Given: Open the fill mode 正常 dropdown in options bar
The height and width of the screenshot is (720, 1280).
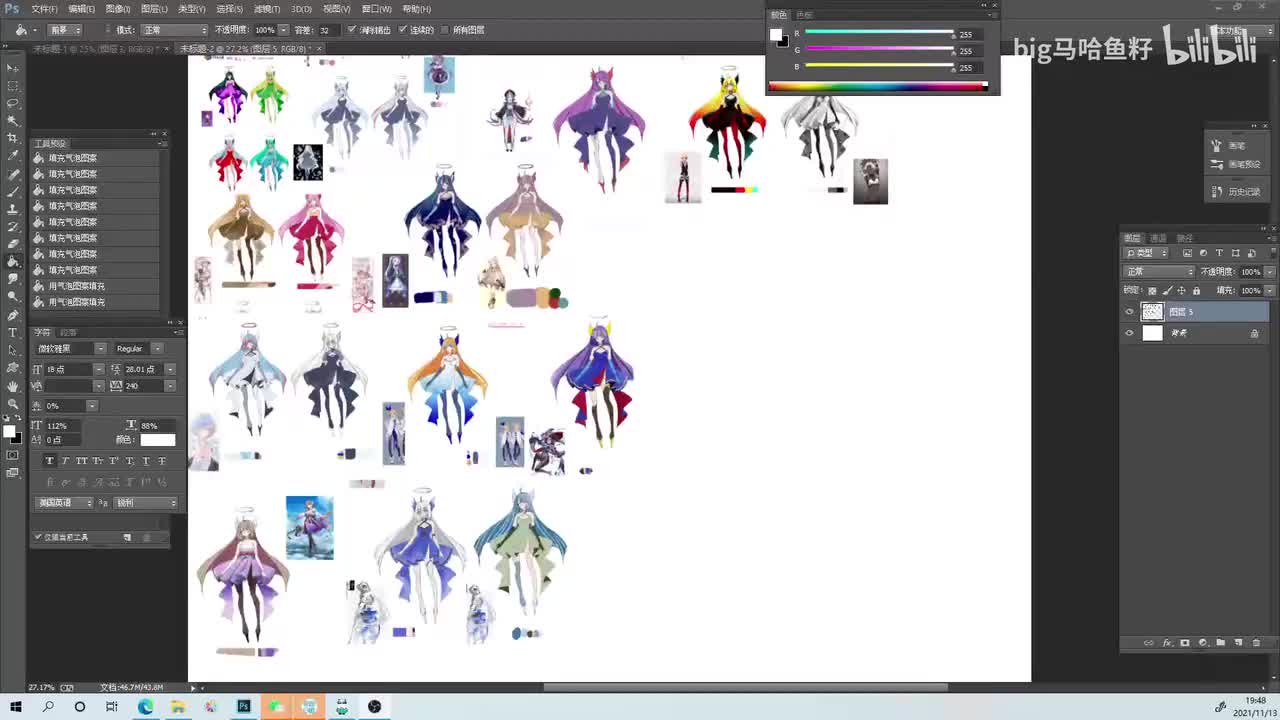Looking at the screenshot, I should coord(175,30).
